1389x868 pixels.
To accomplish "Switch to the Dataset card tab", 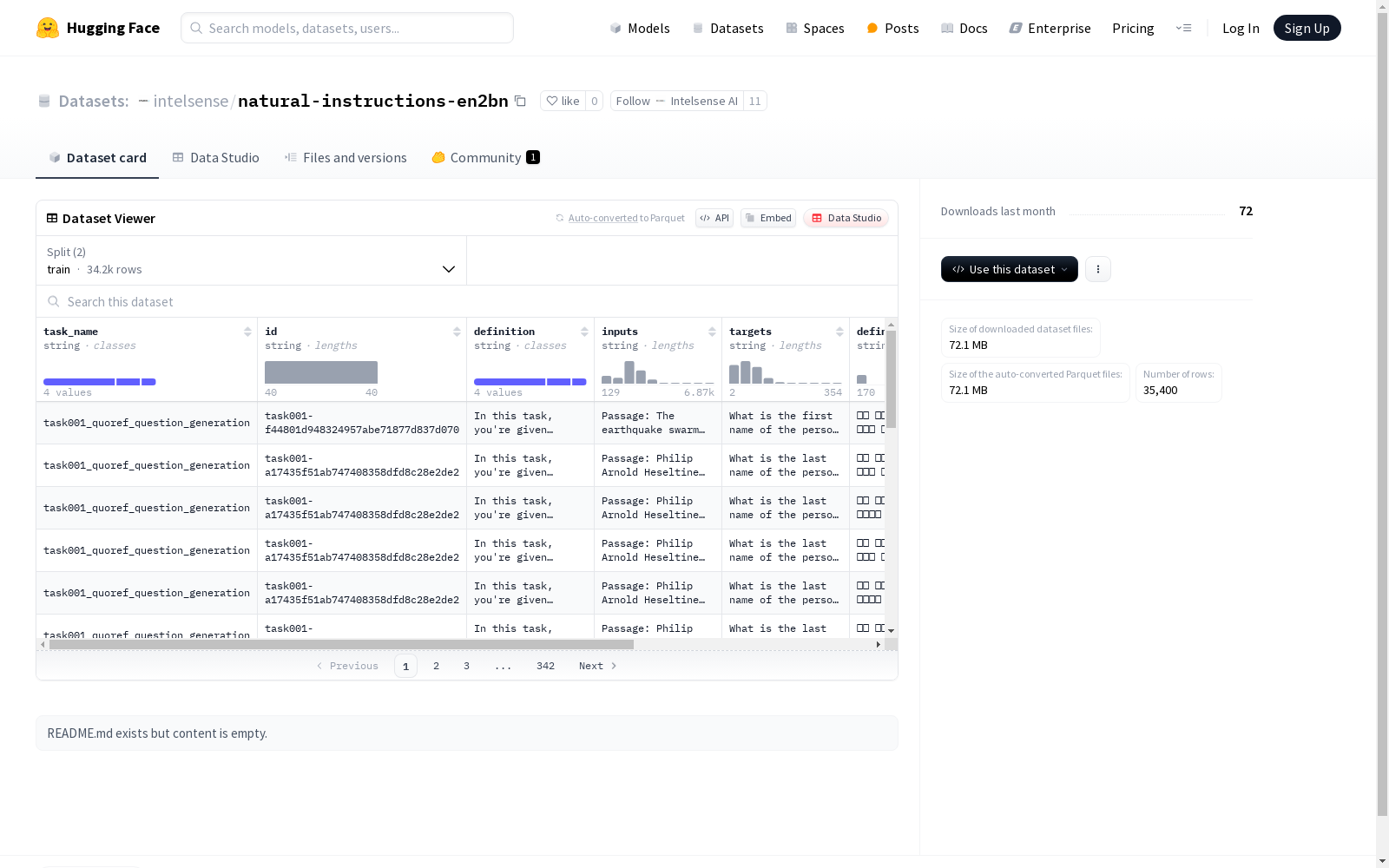I will 97,157.
